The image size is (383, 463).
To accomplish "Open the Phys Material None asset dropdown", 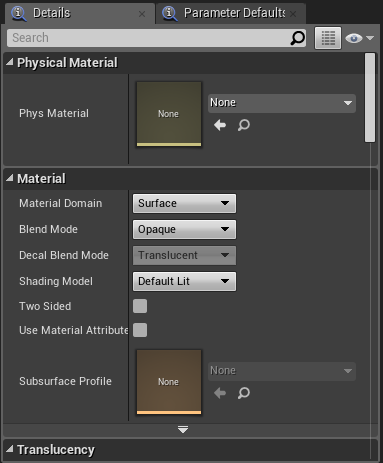I will point(282,103).
